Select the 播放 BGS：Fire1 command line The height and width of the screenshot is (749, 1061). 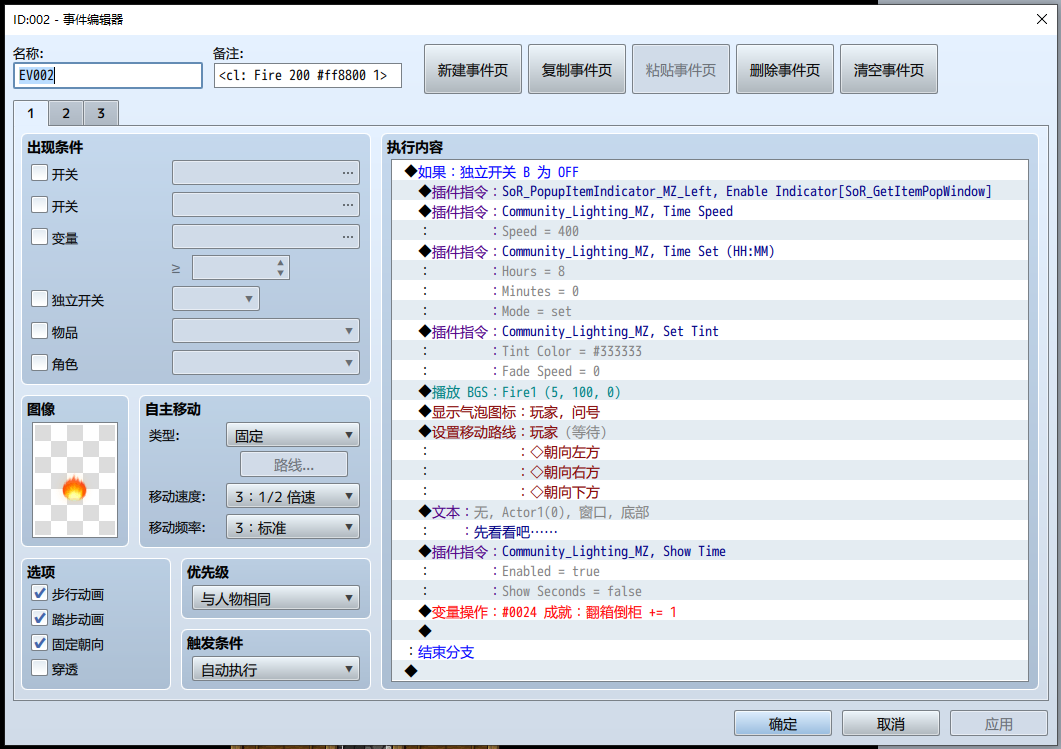coord(710,392)
